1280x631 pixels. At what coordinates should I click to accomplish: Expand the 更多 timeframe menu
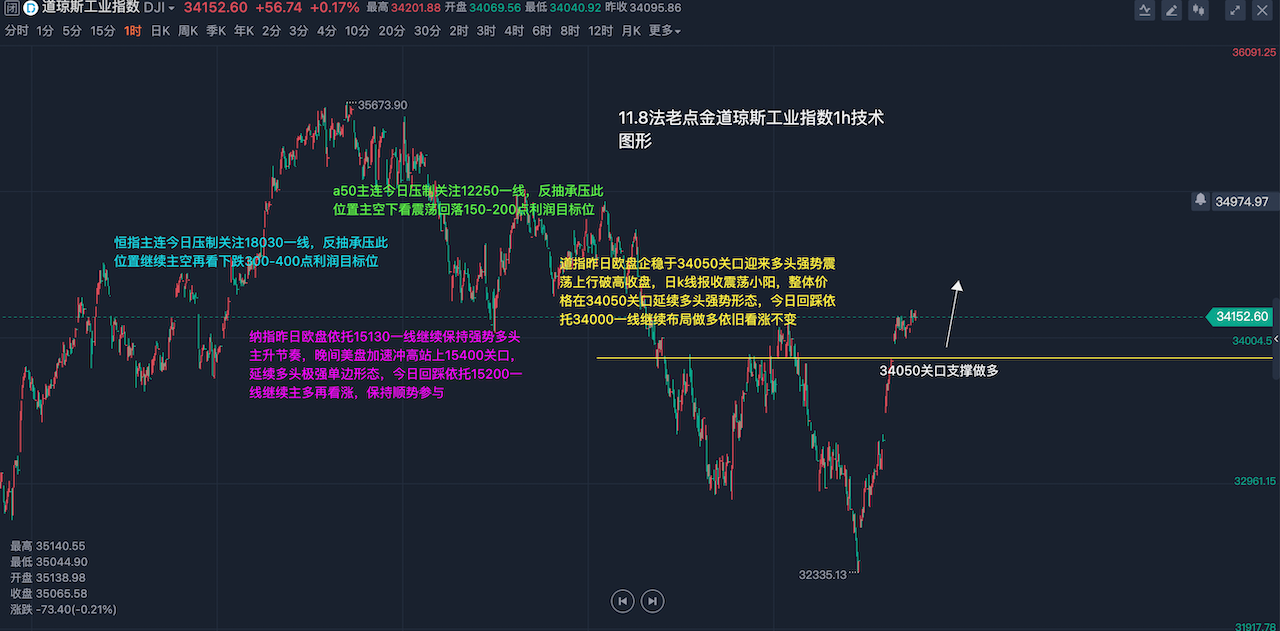click(664, 31)
